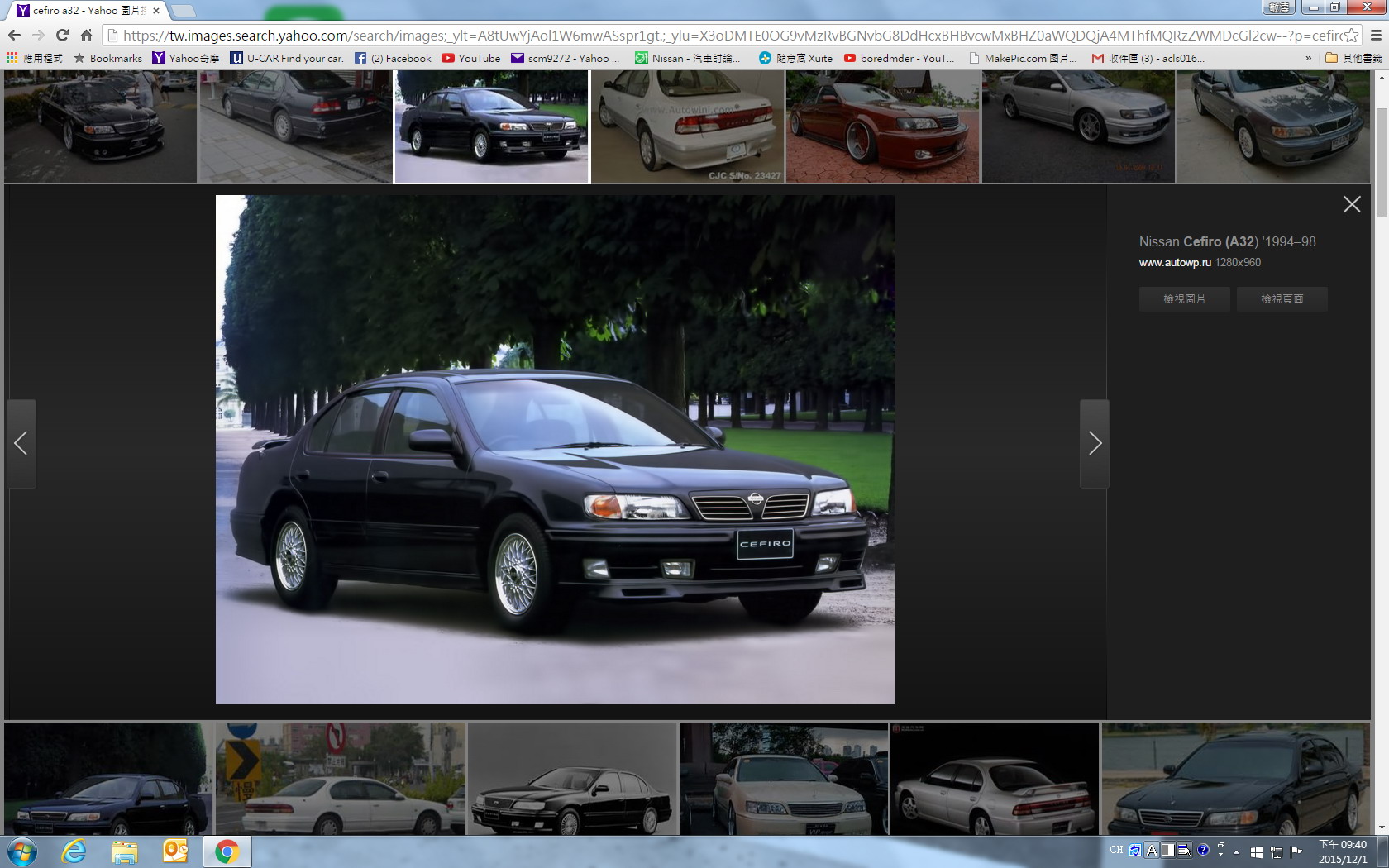Open the Bookmarks star folder
Viewport: 1389px width, 868px height.
107,58
